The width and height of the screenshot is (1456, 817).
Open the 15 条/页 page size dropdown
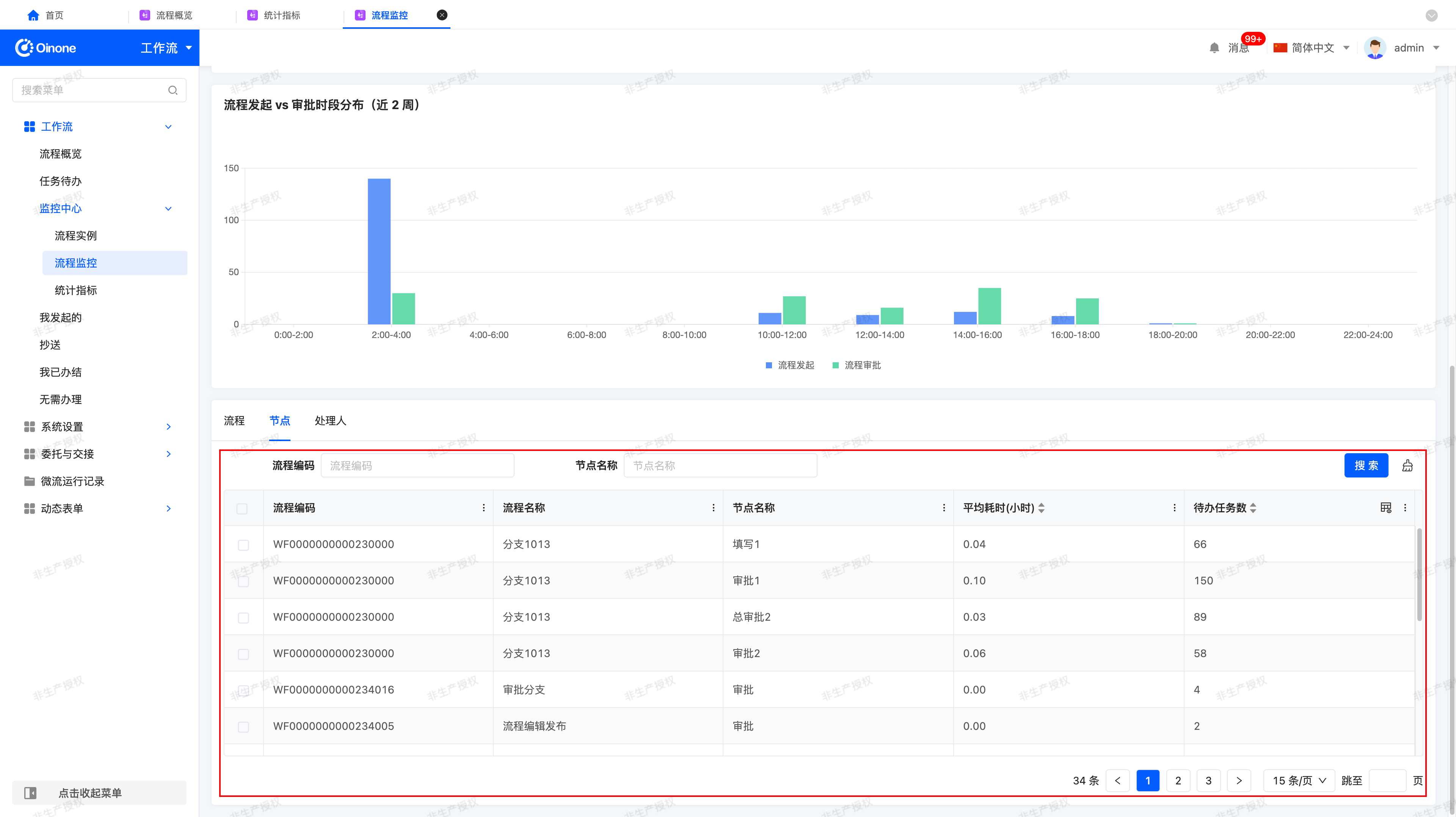click(x=1299, y=780)
